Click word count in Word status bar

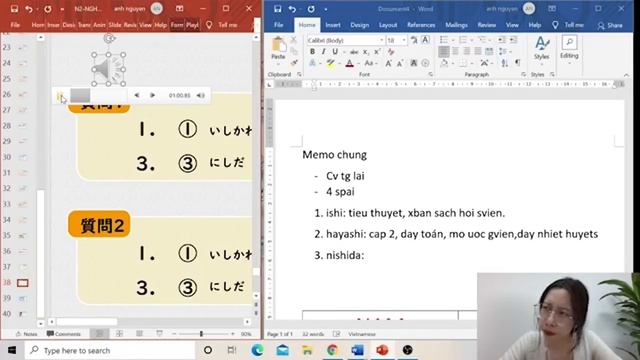[313, 334]
